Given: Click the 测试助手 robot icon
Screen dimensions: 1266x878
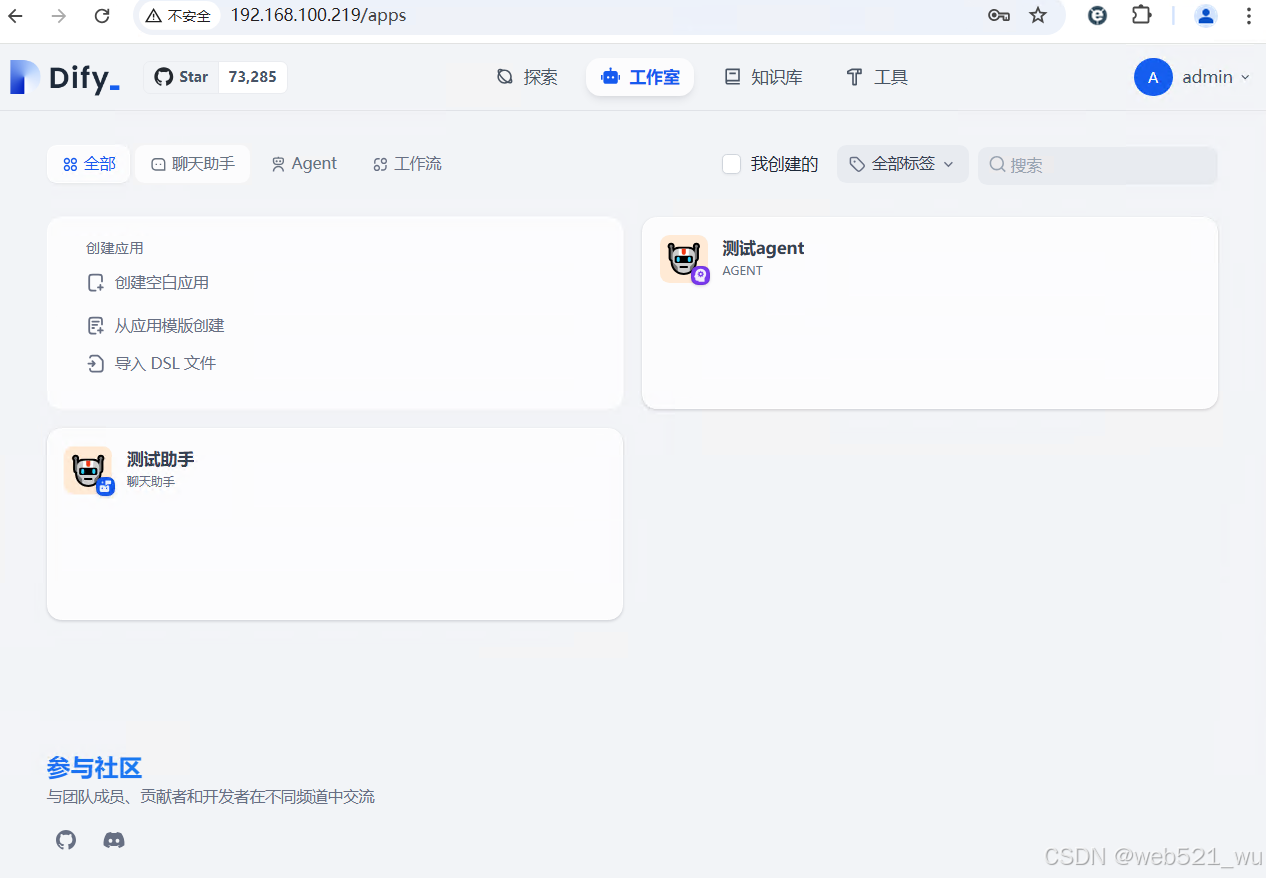Looking at the screenshot, I should coord(87,470).
